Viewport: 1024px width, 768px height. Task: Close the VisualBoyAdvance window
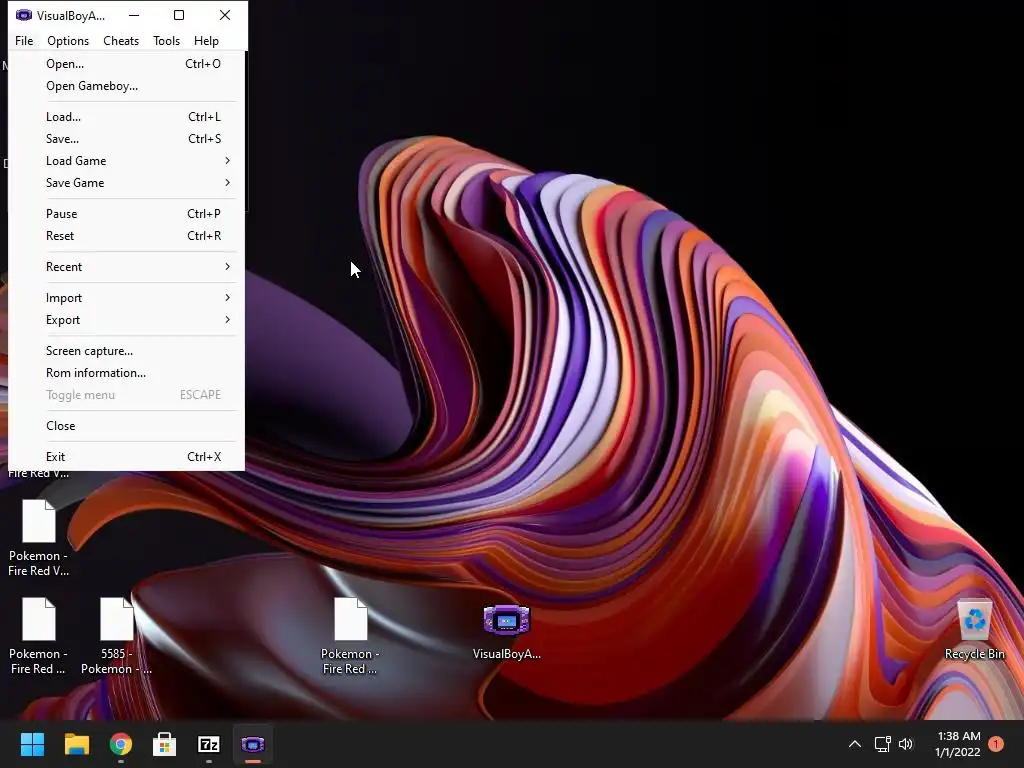click(225, 15)
